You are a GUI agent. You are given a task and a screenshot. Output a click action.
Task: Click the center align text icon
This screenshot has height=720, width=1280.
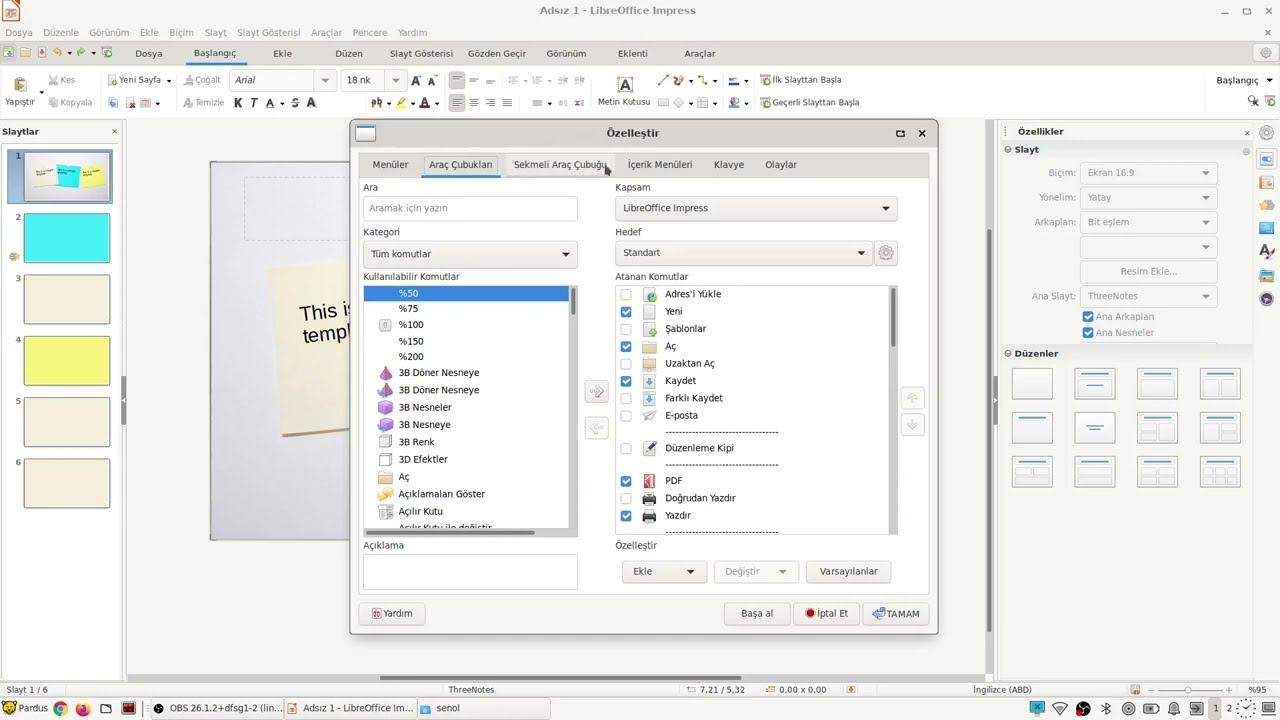pos(474,103)
